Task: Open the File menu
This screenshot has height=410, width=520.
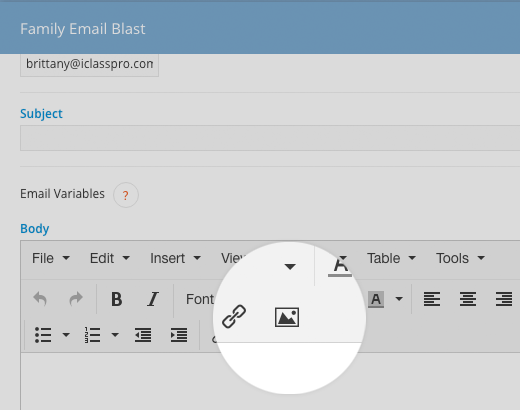Action: click(51, 258)
